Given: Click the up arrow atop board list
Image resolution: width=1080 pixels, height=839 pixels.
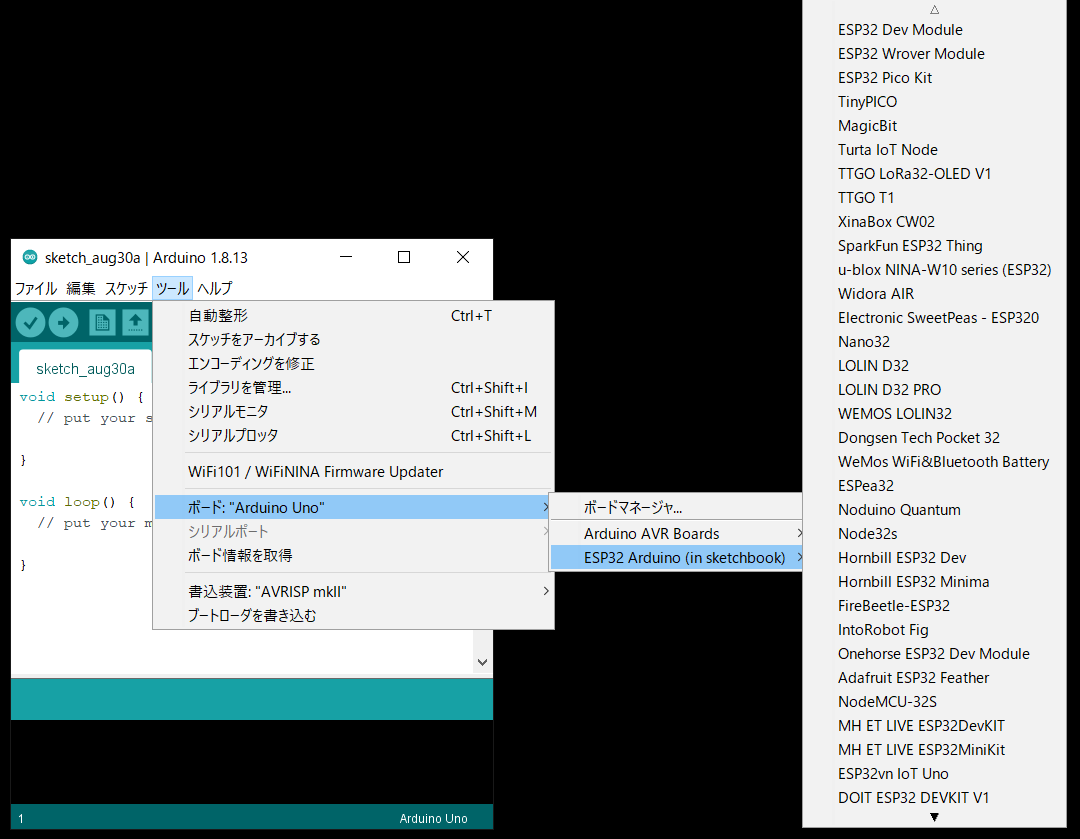Looking at the screenshot, I should (934, 9).
